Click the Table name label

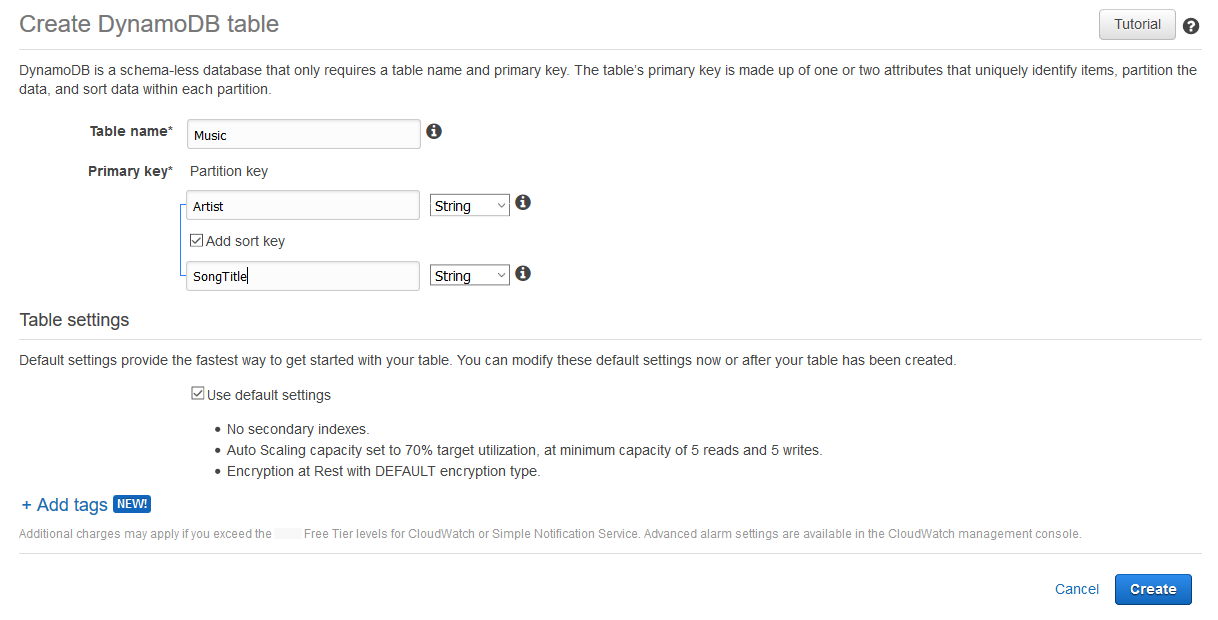pyautogui.click(x=130, y=132)
